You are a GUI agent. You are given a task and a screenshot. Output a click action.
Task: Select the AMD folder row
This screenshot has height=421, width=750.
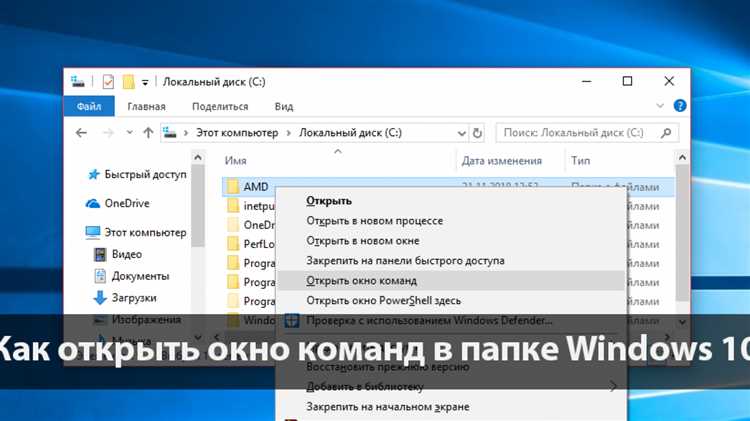[x=449, y=187]
